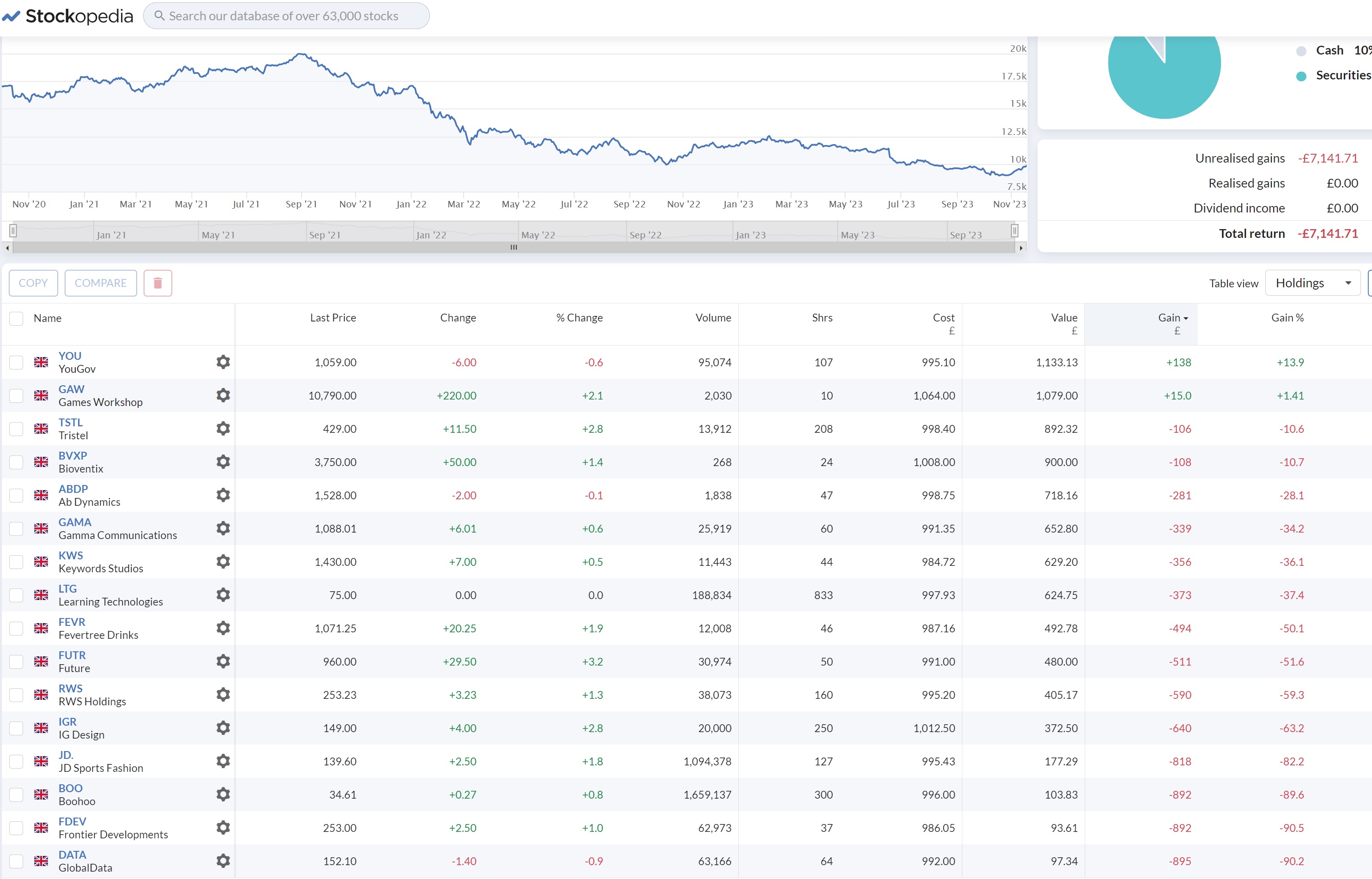The height and width of the screenshot is (879, 1372).
Task: Click the left handle of chart range navigator
Action: click(13, 230)
